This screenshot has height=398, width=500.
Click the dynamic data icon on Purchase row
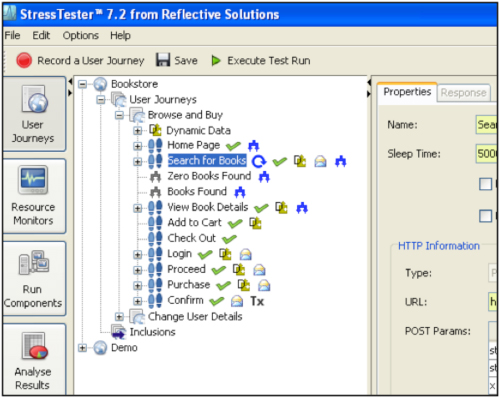[244, 285]
